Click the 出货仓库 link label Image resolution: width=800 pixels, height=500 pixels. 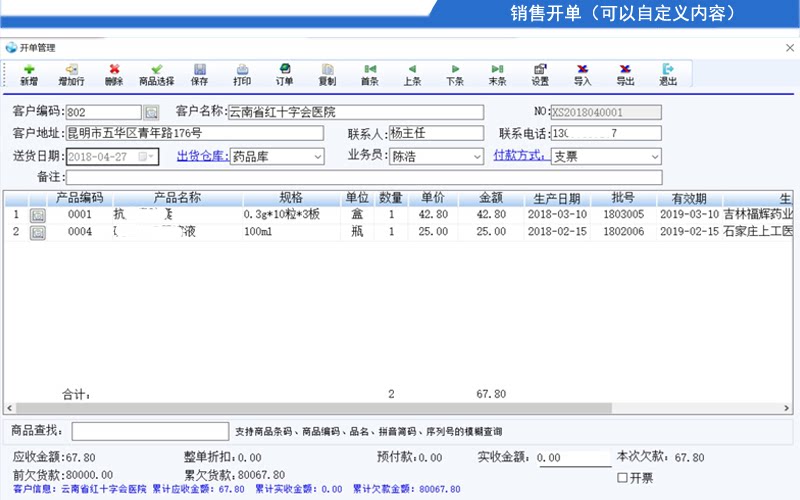[203, 156]
